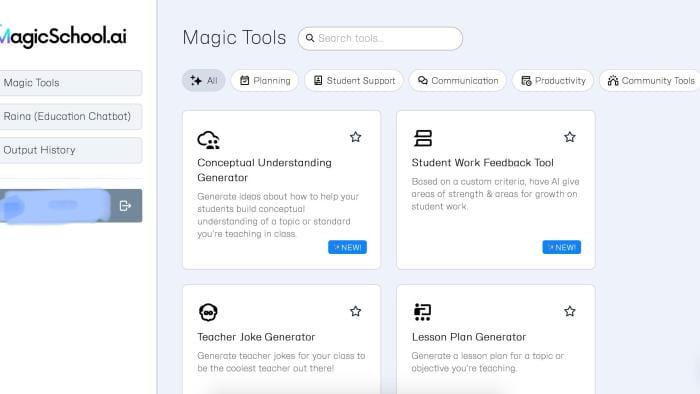
Task: Open the Teacher Joke Generator title
Action: pyautogui.click(x=256, y=337)
